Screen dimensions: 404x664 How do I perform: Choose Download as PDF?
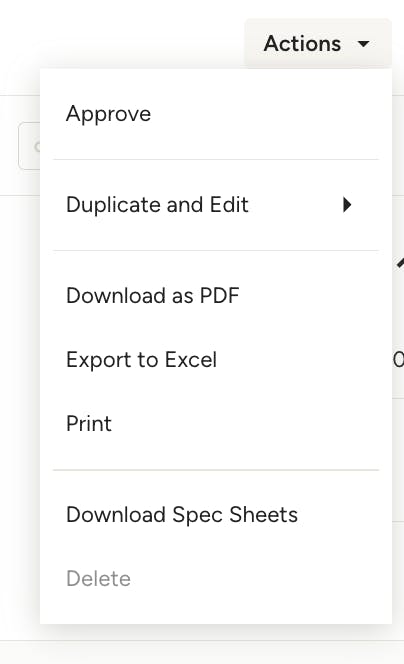(x=216, y=296)
